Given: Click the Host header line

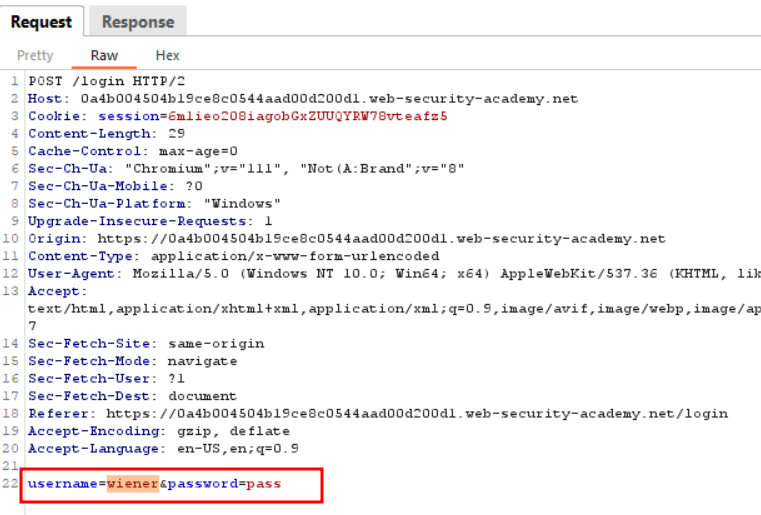Looking at the screenshot, I should point(303,99).
